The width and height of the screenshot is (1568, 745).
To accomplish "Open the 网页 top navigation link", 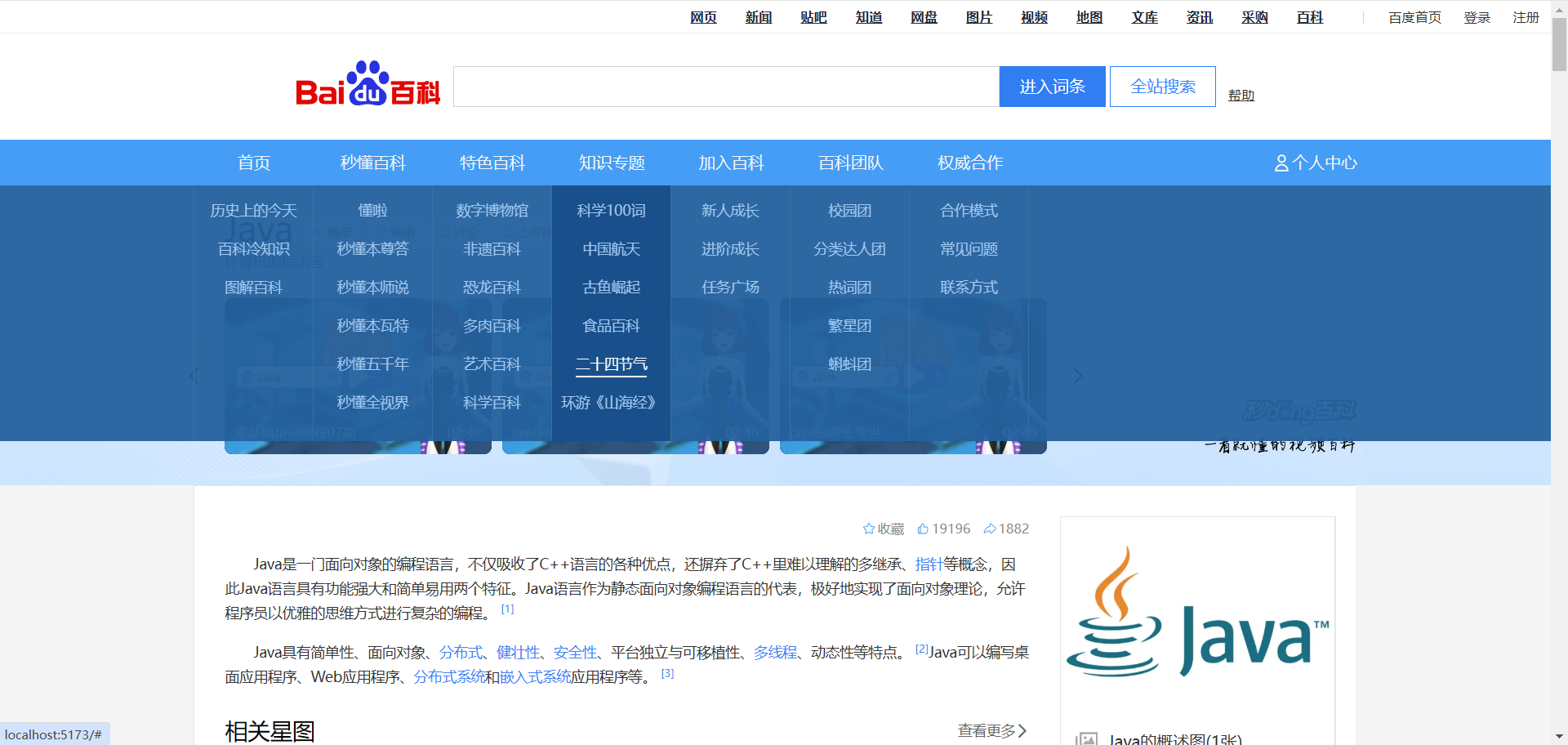I will [x=703, y=17].
